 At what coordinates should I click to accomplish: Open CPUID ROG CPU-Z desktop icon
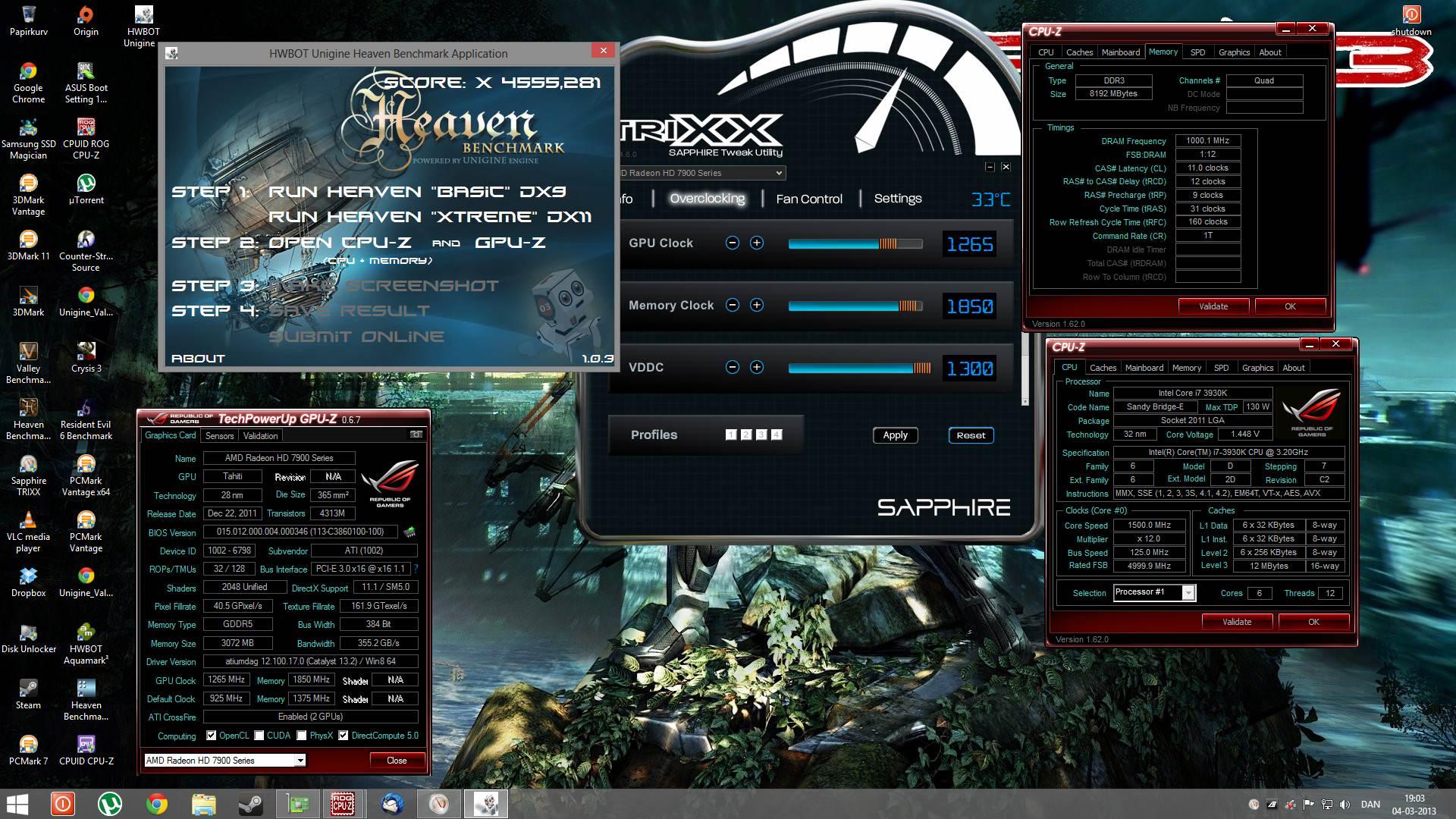pos(86,138)
